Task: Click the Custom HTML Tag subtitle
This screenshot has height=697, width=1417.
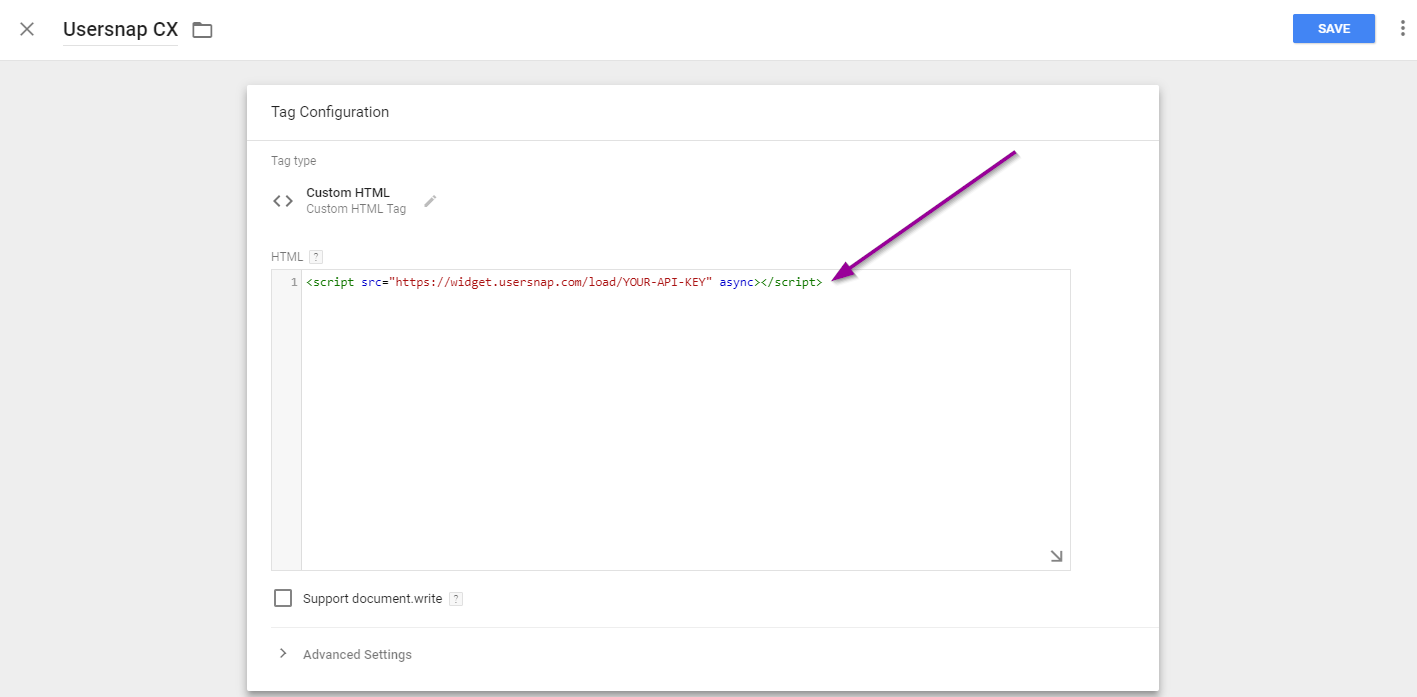Action: coord(356,209)
